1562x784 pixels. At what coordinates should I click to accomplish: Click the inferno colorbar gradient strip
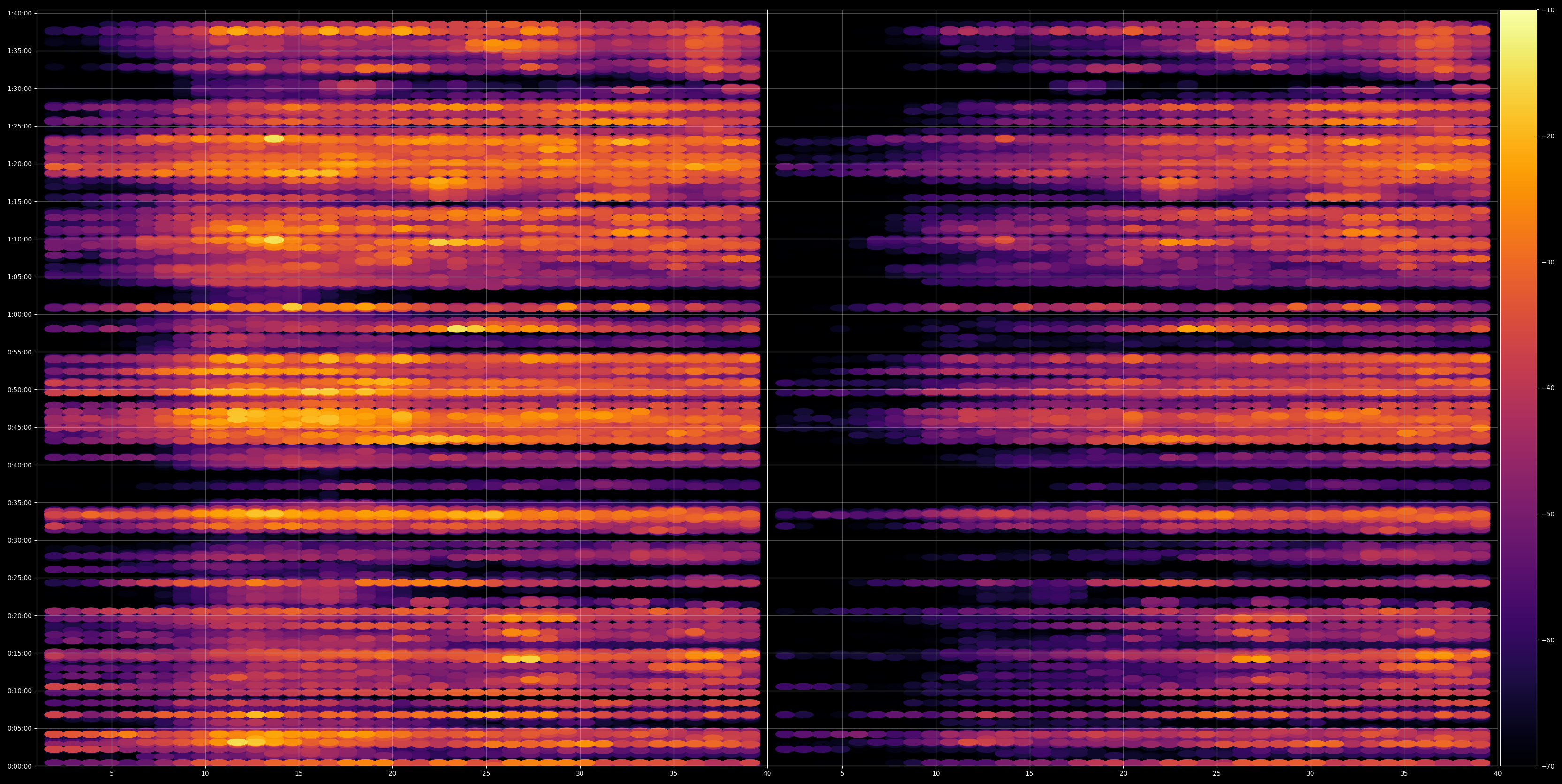coord(1518,388)
